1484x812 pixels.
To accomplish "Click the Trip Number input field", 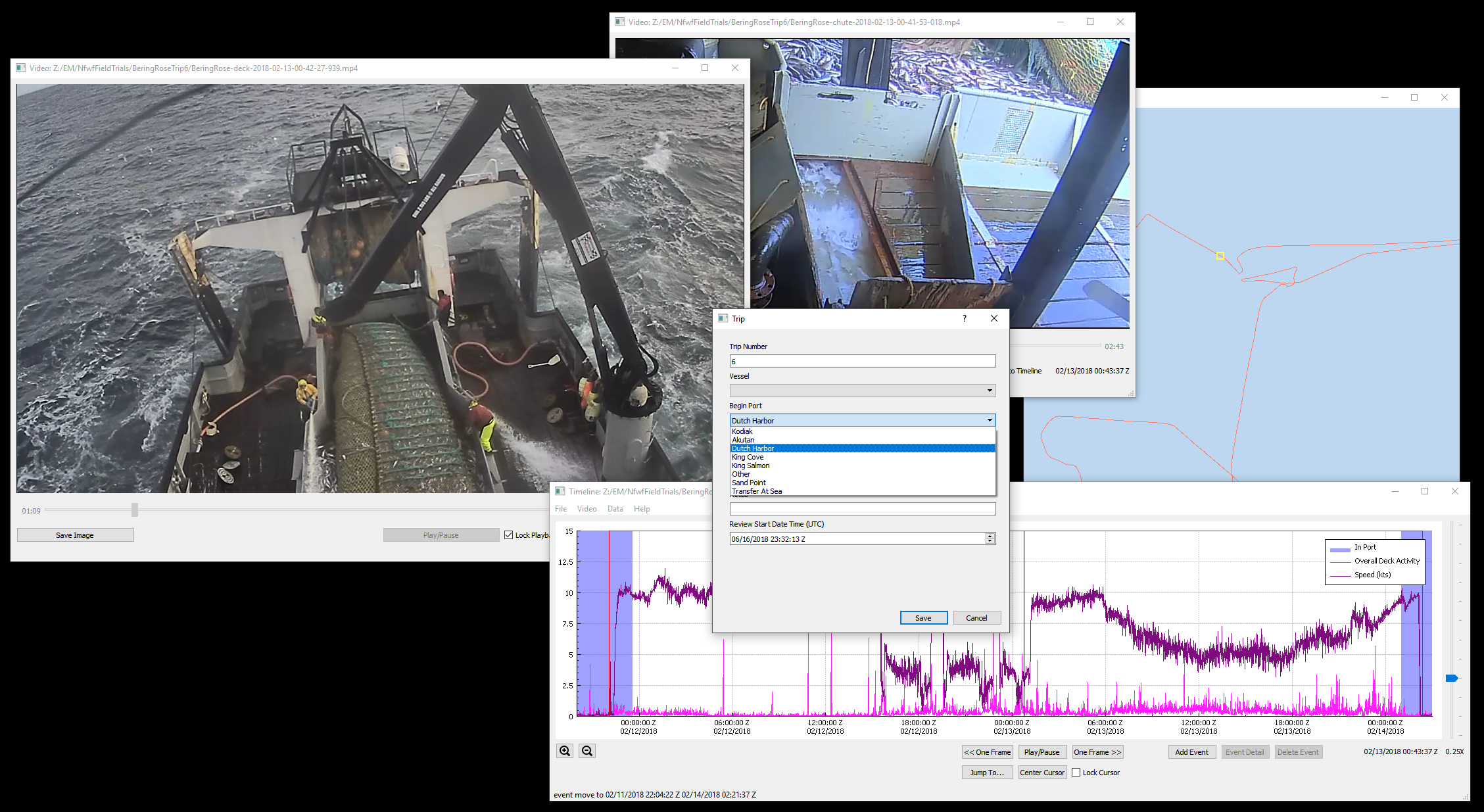I will point(863,361).
